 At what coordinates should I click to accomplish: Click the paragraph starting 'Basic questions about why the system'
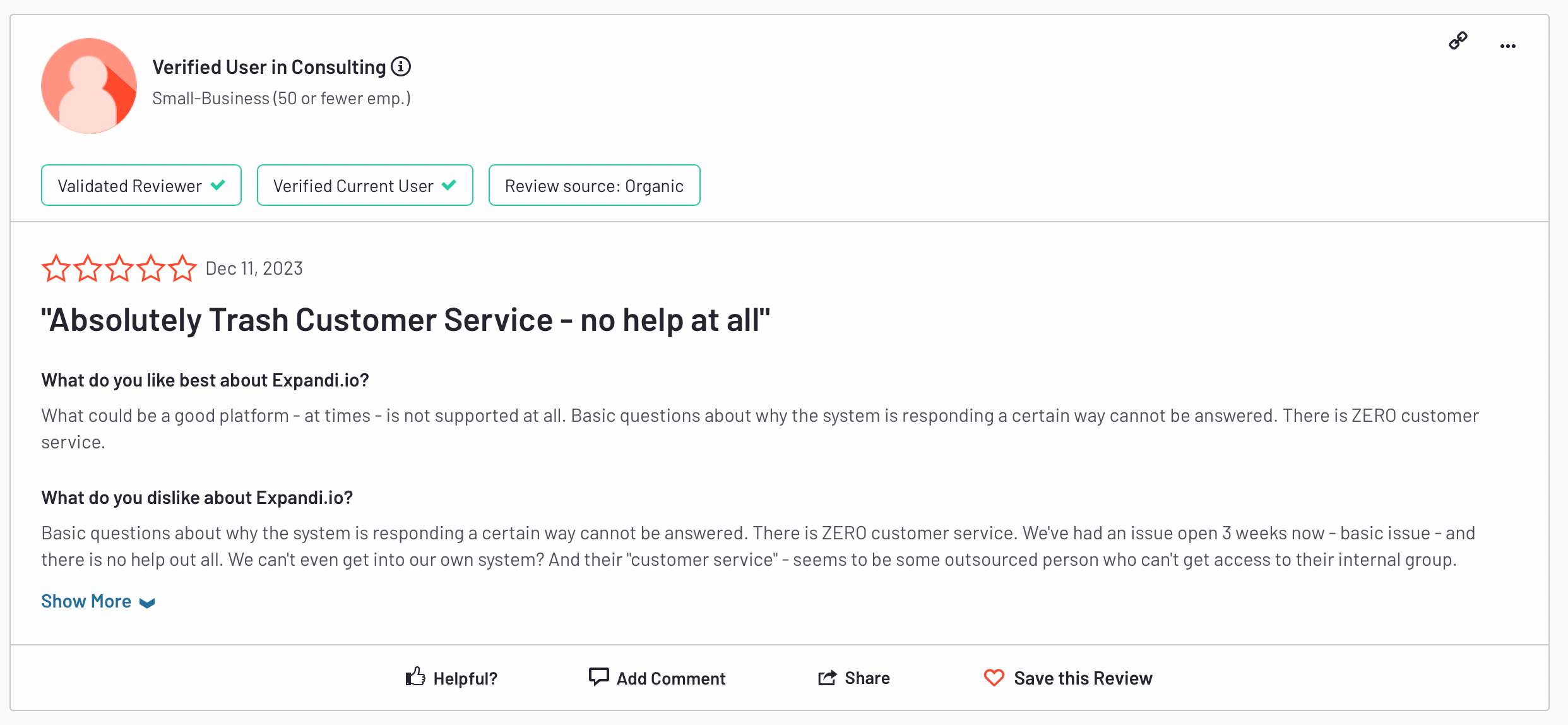pos(758,546)
